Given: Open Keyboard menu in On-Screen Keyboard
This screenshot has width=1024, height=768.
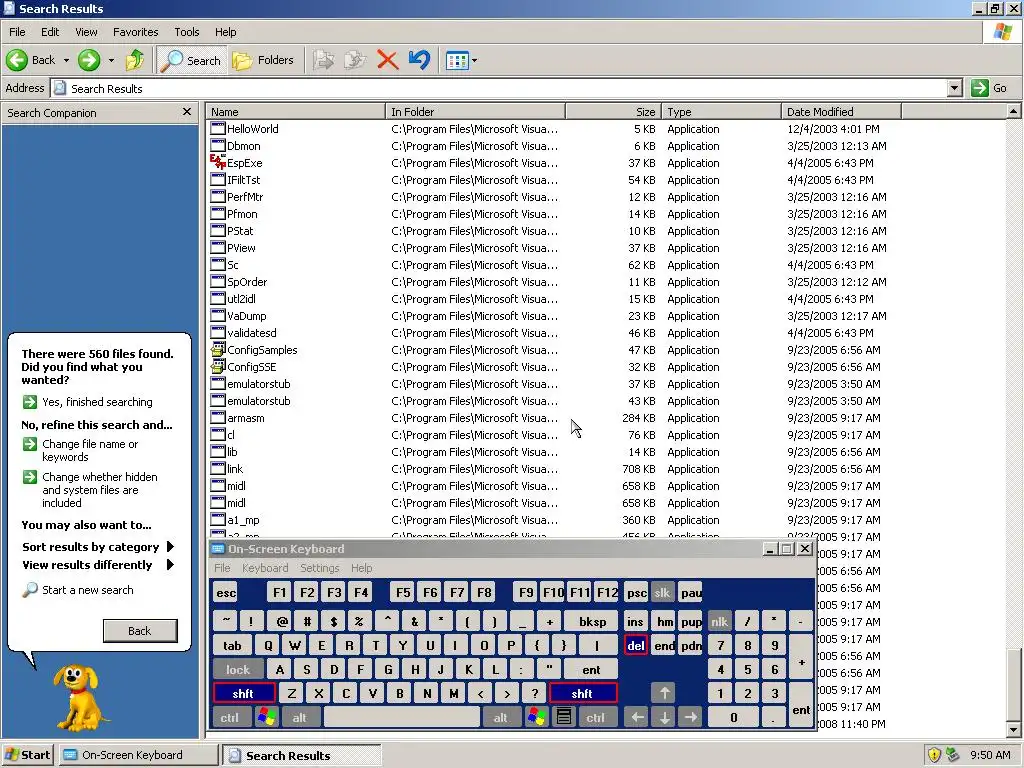Looking at the screenshot, I should [x=265, y=568].
